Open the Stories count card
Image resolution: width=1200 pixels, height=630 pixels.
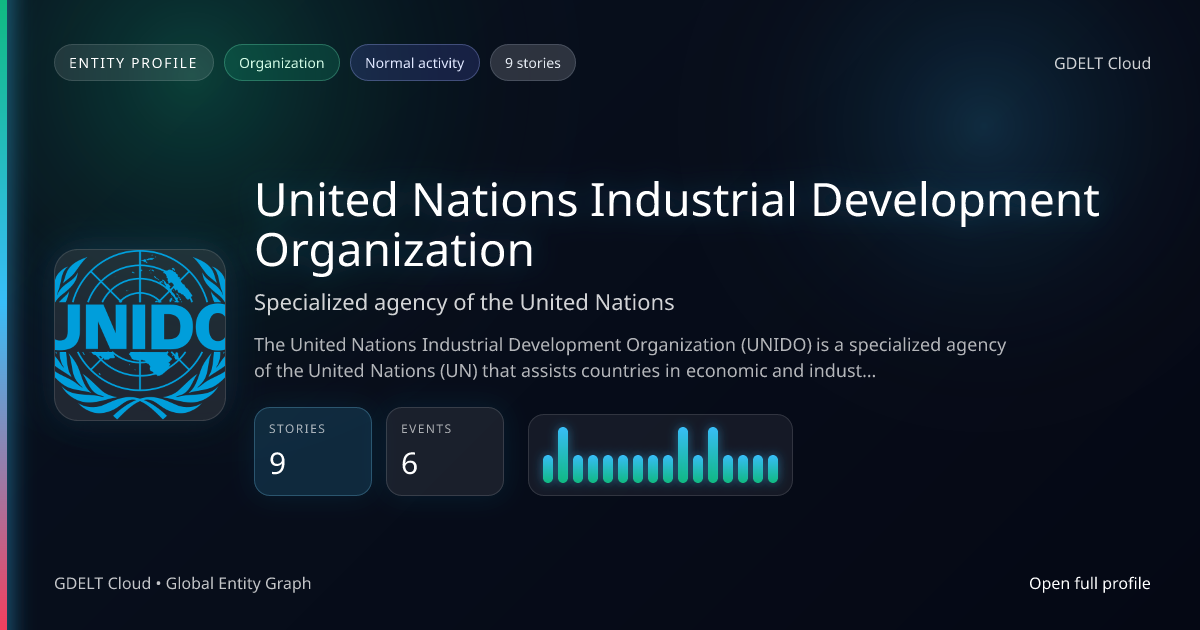(313, 451)
